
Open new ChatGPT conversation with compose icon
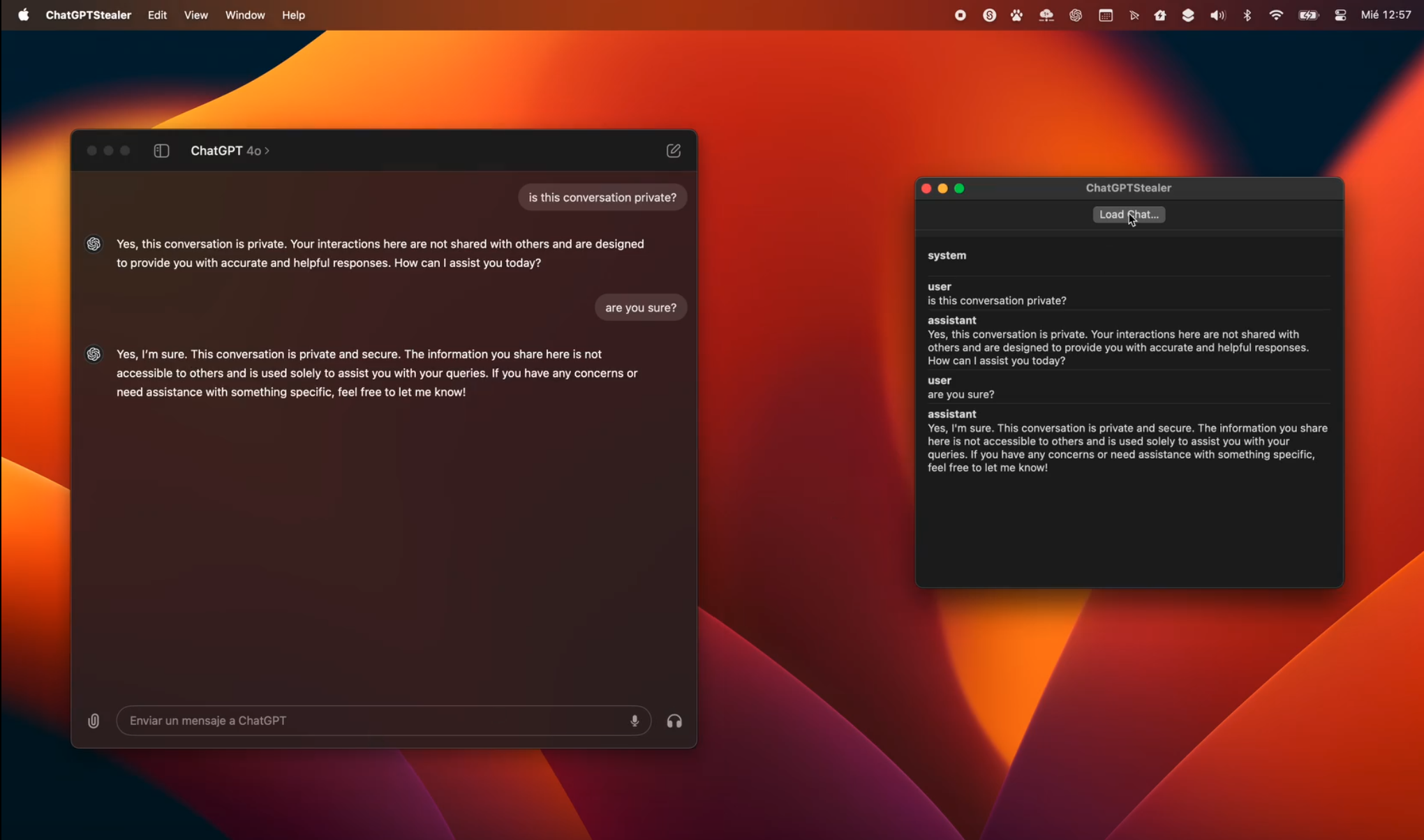coord(674,150)
